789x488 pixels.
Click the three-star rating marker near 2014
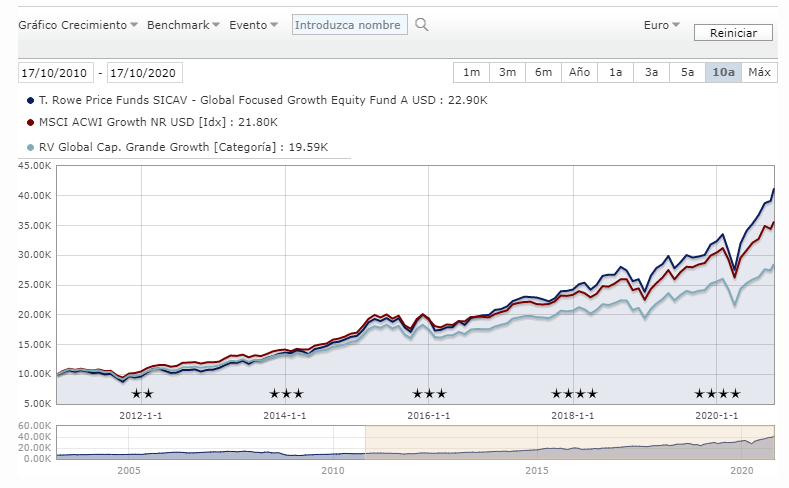click(x=286, y=394)
